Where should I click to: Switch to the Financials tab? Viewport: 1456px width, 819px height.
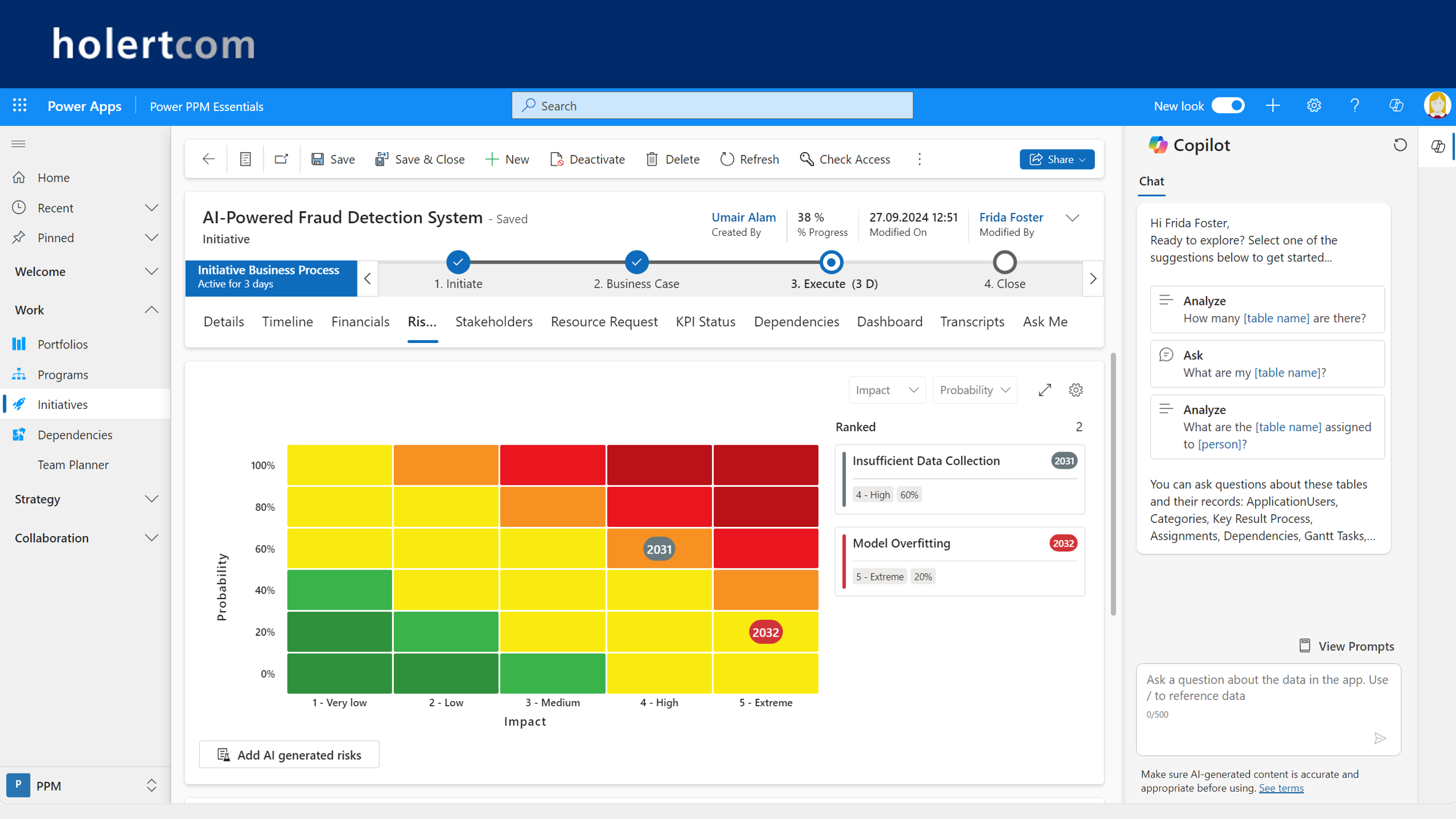[x=360, y=322]
